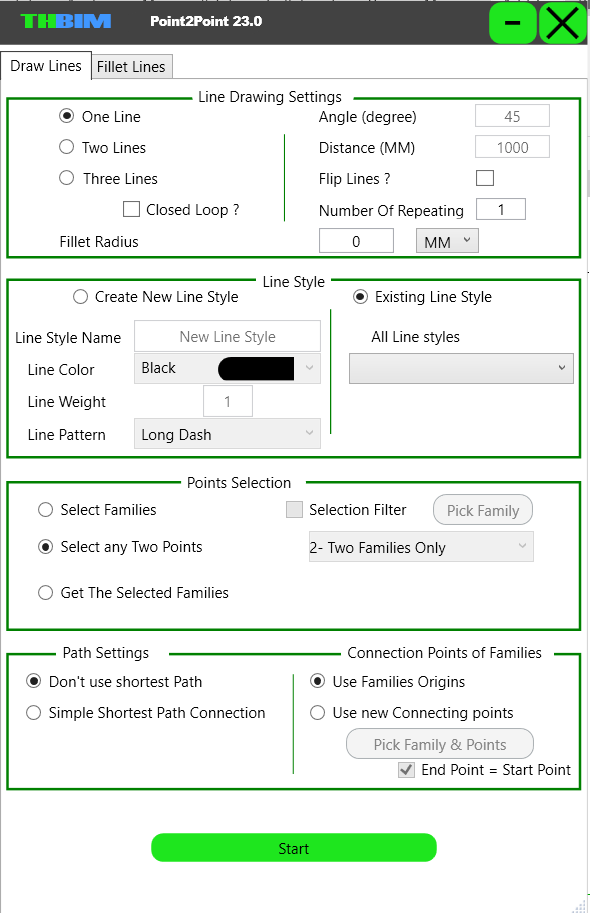Screen dimensions: 590x913
Task: Click the Number Of Repeating field
Action: coord(501,209)
